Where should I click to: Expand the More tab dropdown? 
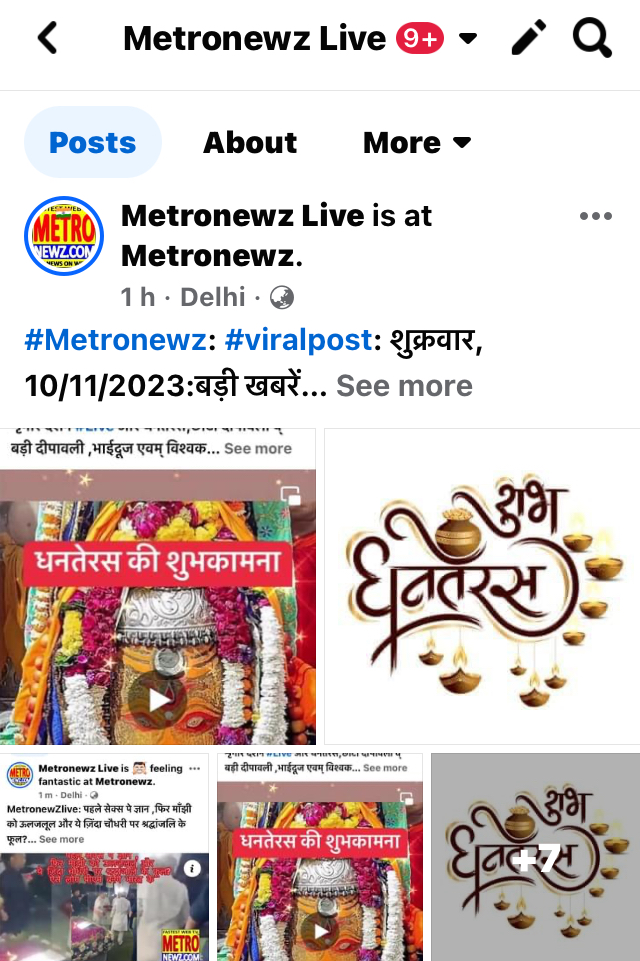(x=417, y=143)
